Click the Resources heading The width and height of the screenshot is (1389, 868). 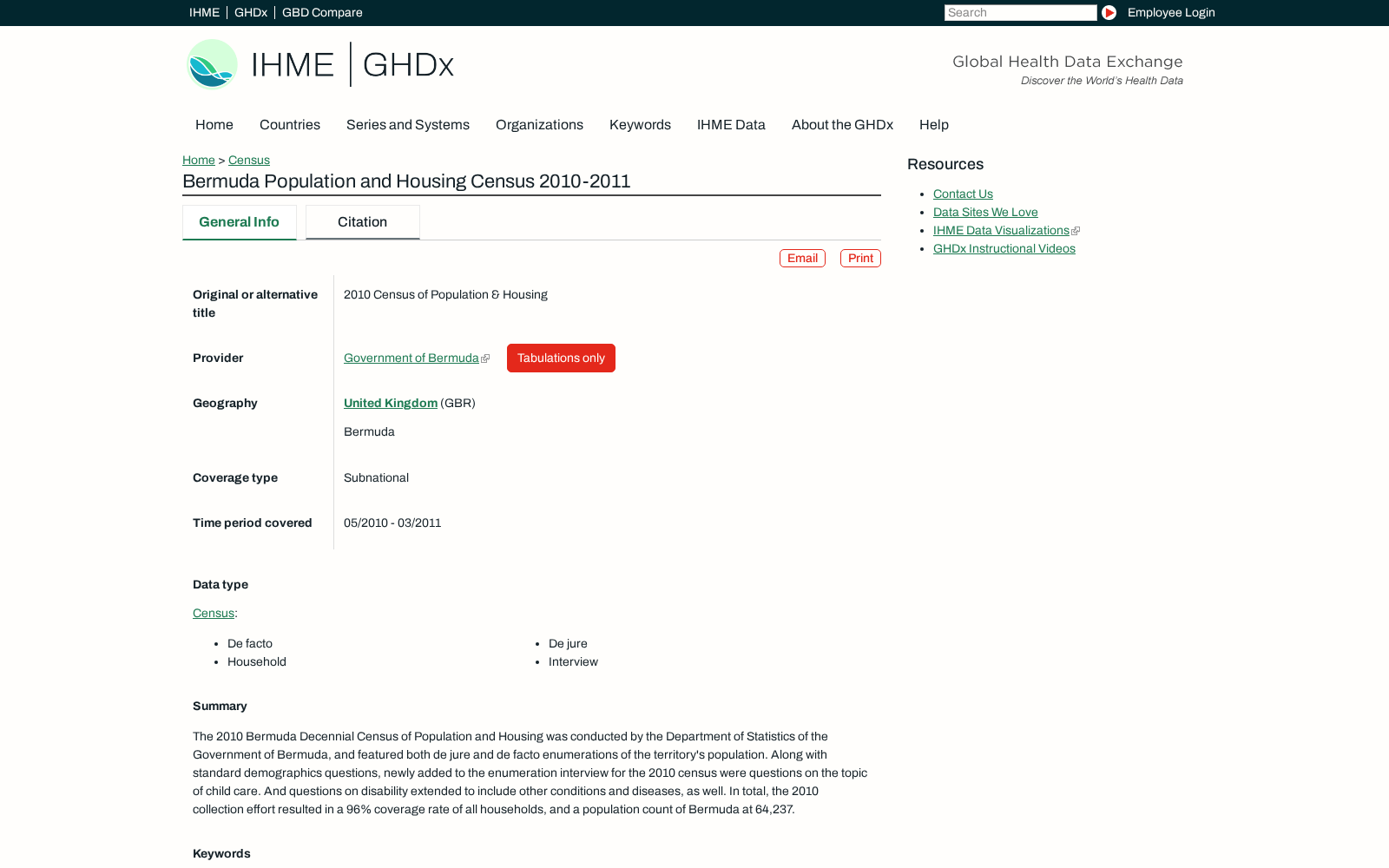click(x=945, y=165)
